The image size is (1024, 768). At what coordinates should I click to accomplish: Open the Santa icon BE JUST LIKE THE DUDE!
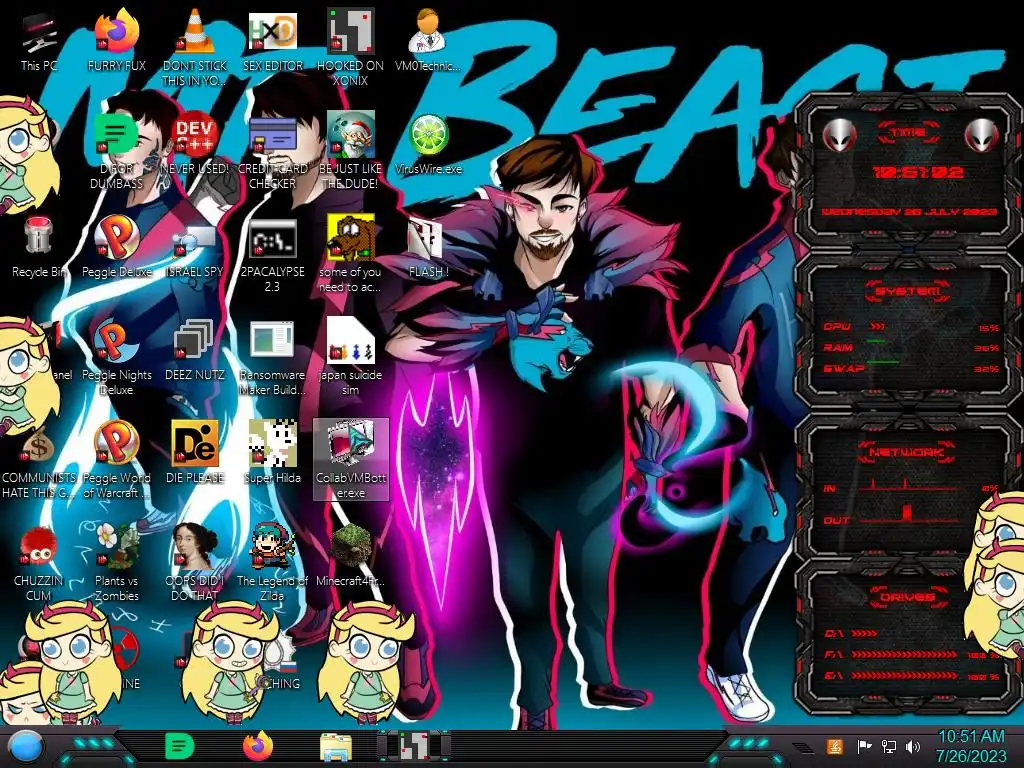pos(351,150)
